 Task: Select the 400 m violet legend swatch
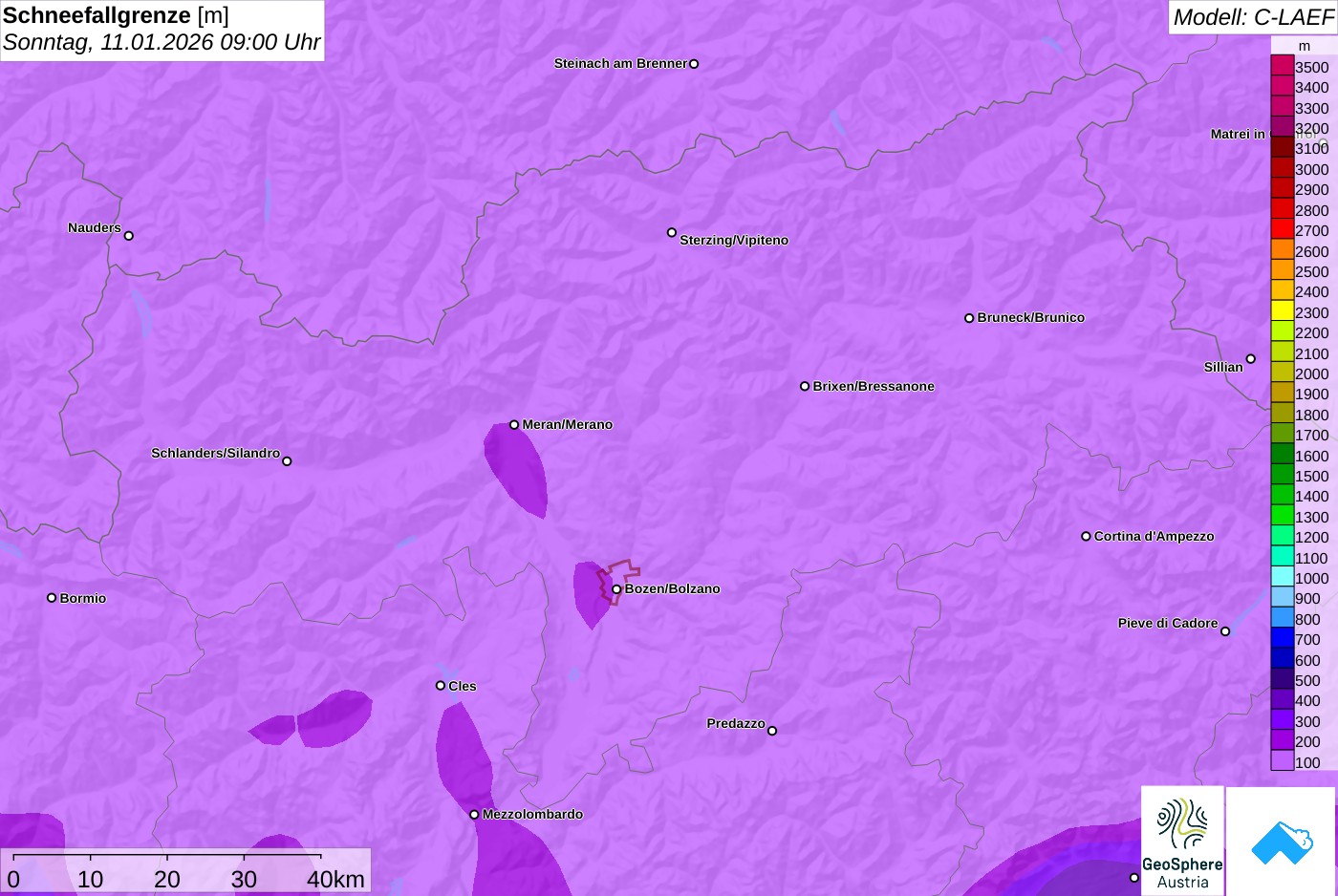pos(1283,700)
